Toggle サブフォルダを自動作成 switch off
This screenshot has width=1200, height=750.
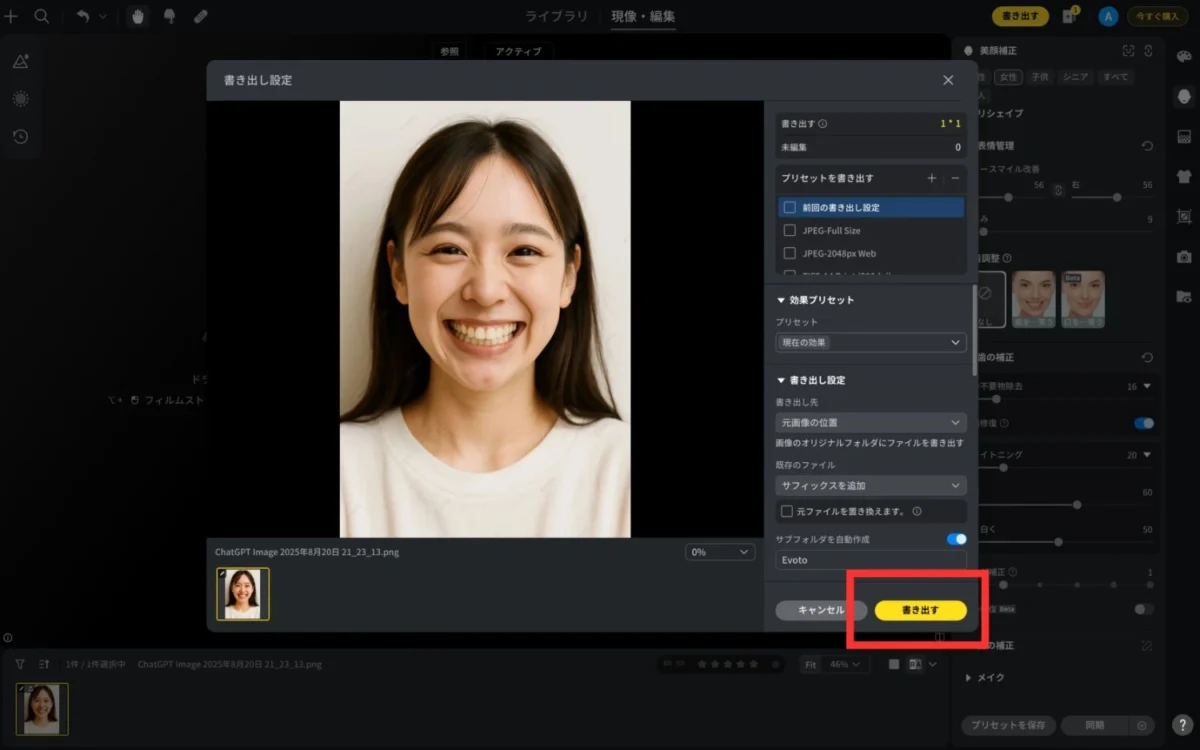(x=956, y=539)
